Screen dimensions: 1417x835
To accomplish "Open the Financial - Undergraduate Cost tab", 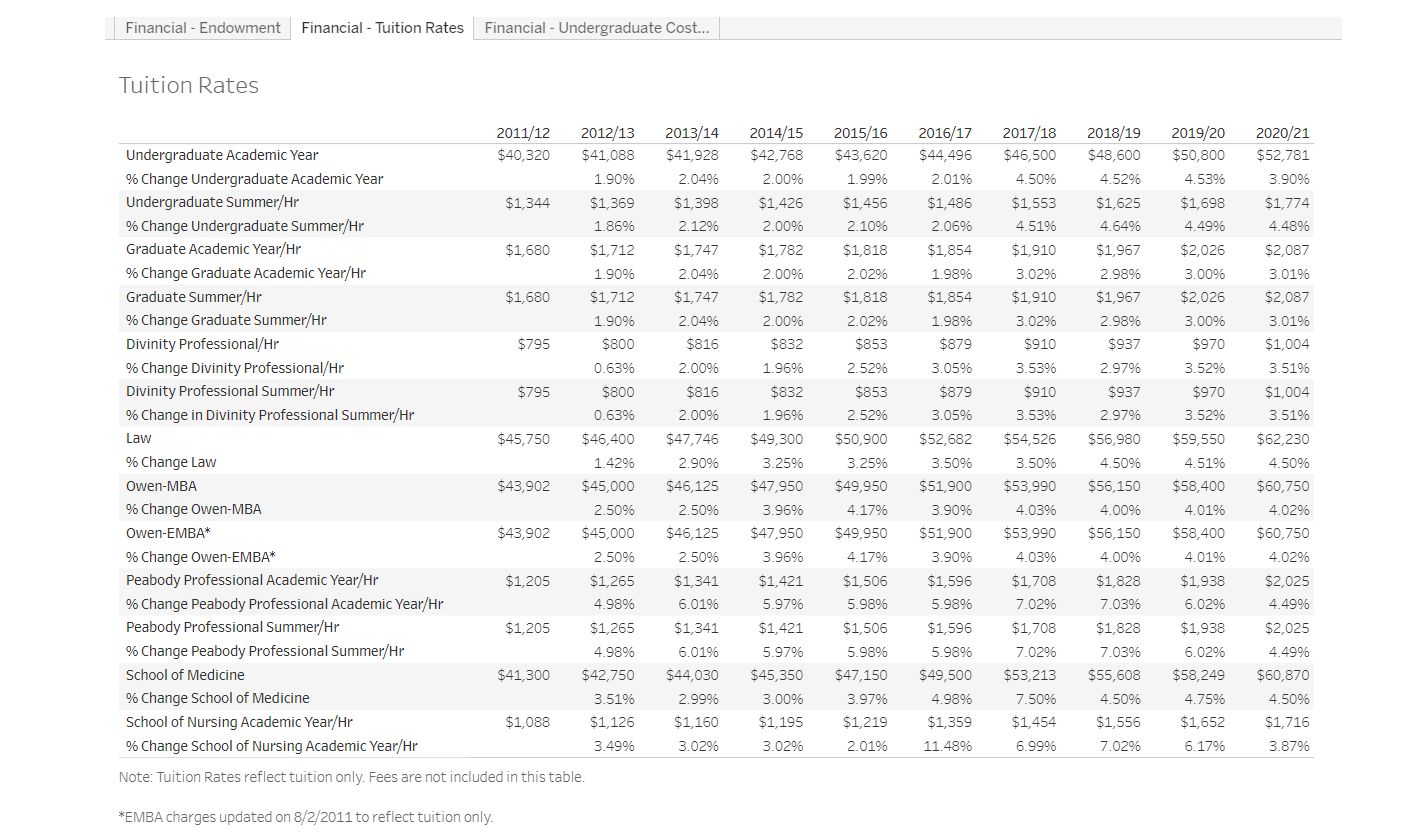I will click(596, 27).
